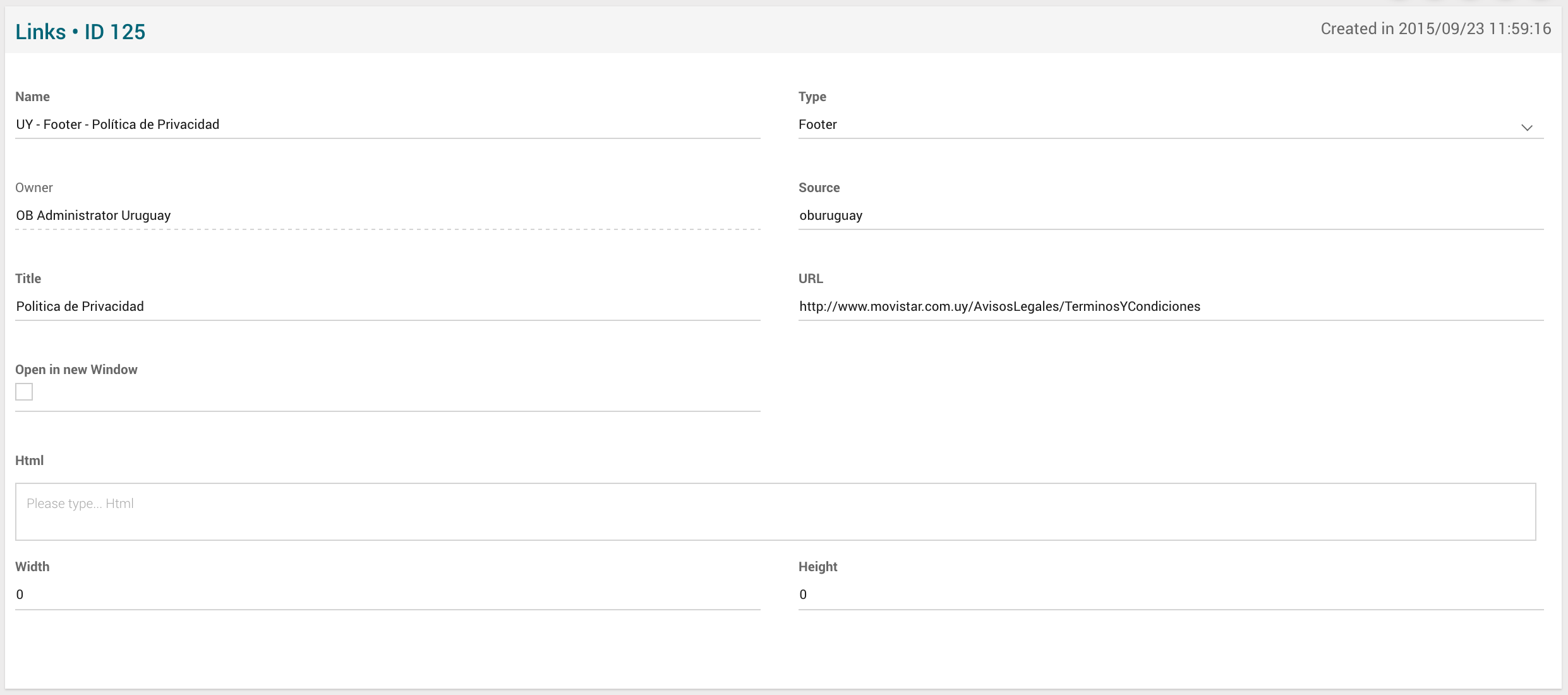The image size is (1568, 695).
Task: Click the Type field label
Action: (x=812, y=97)
